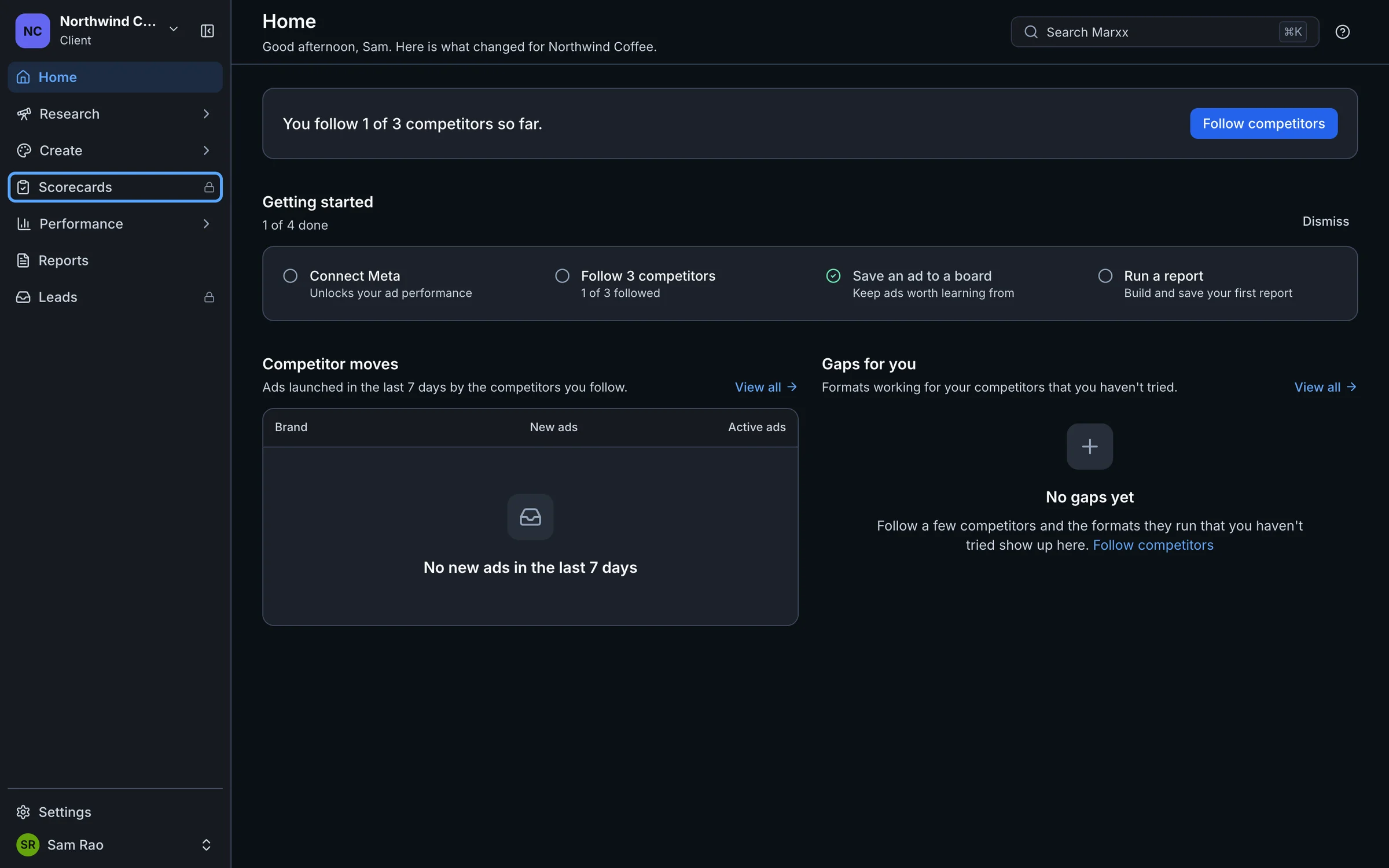
Task: Dismiss the Getting started section
Action: pos(1325,222)
